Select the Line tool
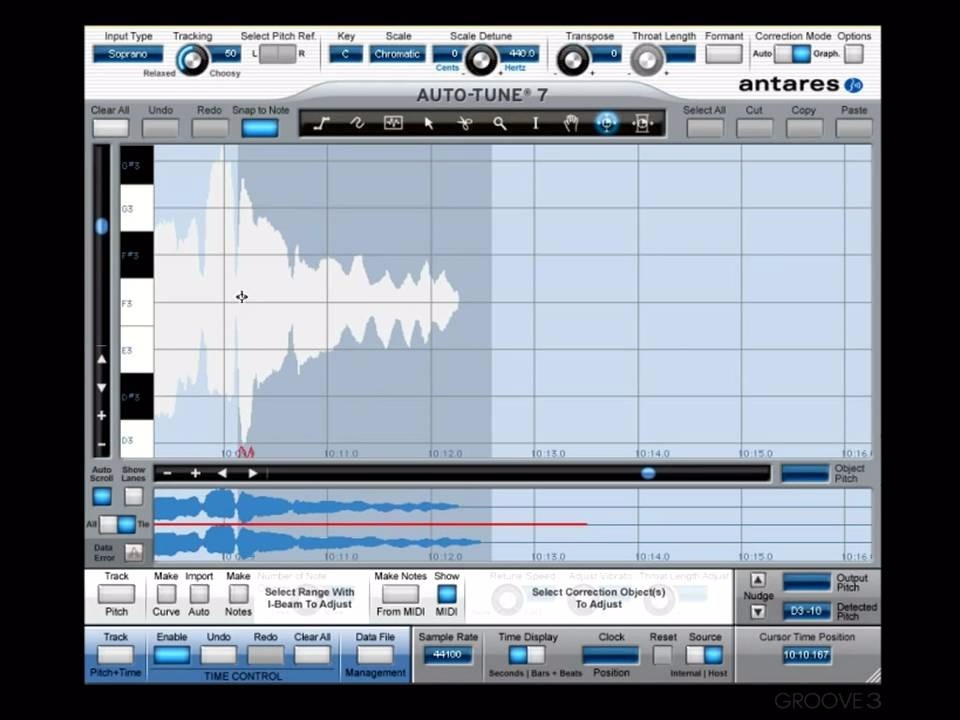This screenshot has width=960, height=720. (321, 124)
